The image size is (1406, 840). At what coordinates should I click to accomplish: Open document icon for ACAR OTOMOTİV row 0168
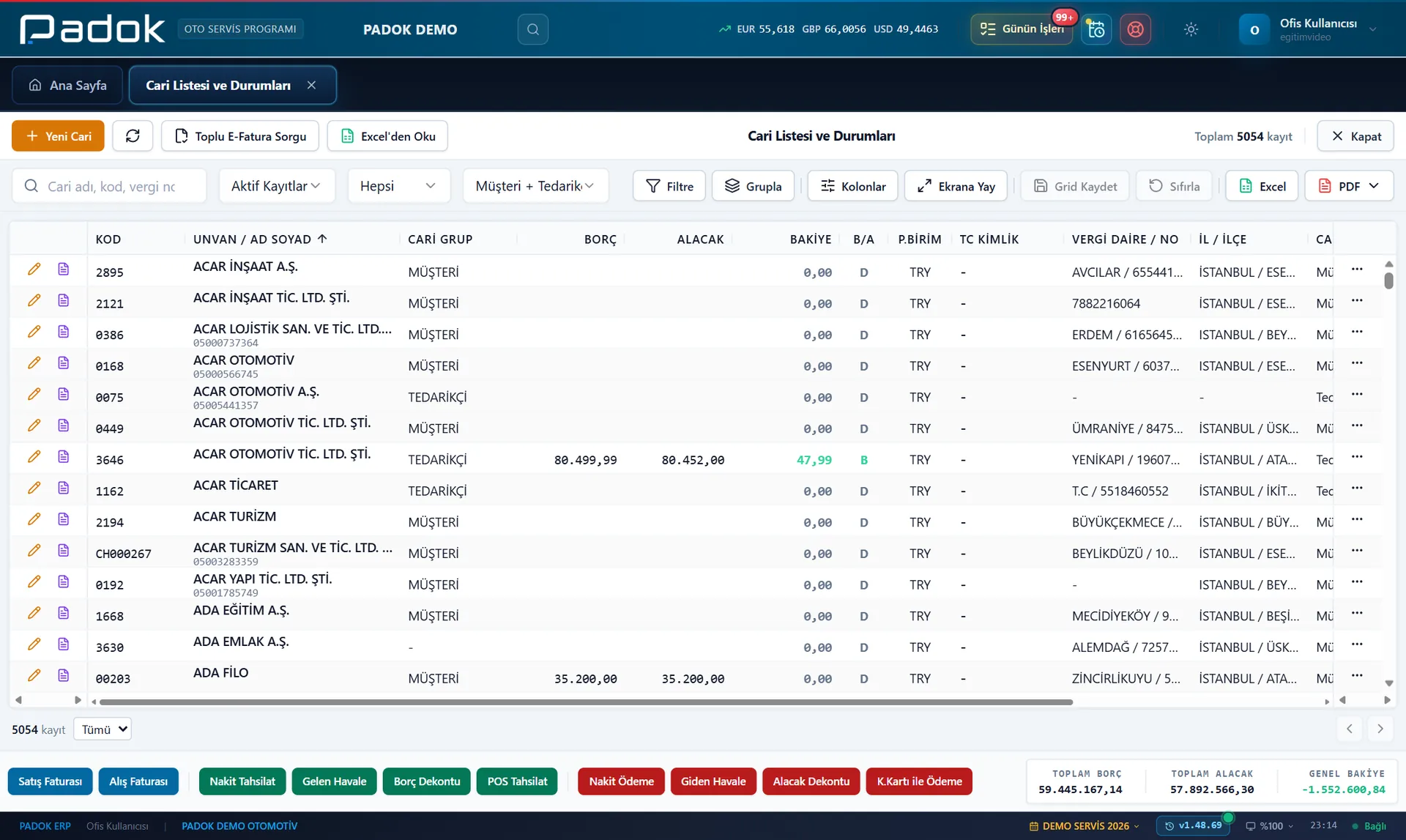(x=64, y=363)
